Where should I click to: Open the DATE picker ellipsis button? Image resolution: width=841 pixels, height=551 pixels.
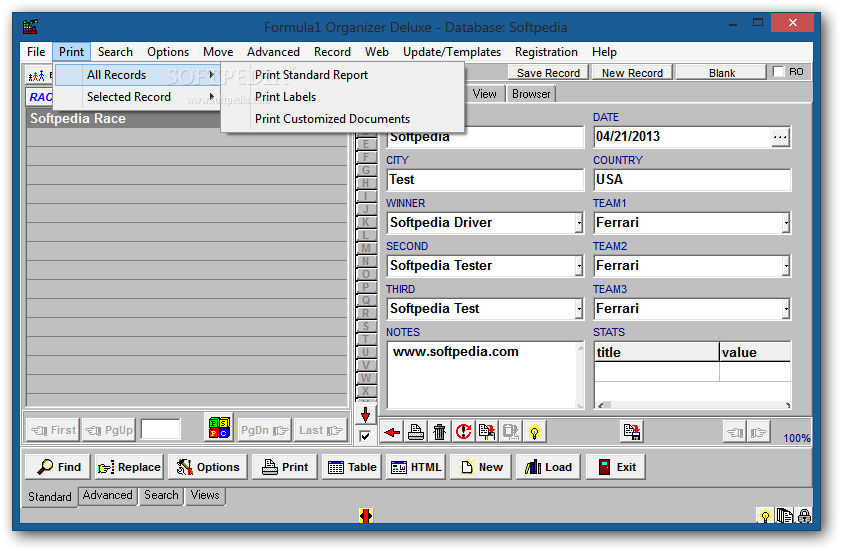[x=780, y=137]
